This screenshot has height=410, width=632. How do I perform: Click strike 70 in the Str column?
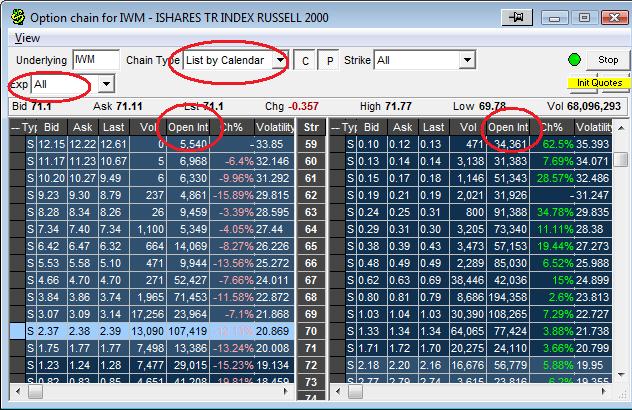point(311,331)
